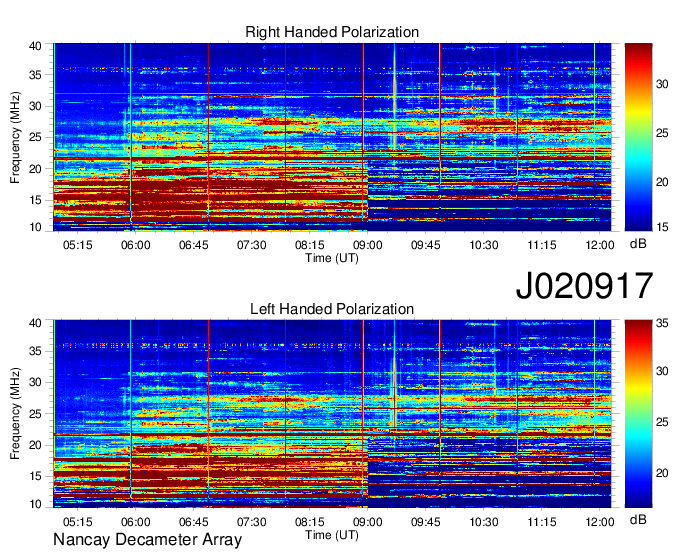The width and height of the screenshot is (680, 552).
Task: Click 06:00 tick under right-handed plot
Action: click(x=135, y=245)
